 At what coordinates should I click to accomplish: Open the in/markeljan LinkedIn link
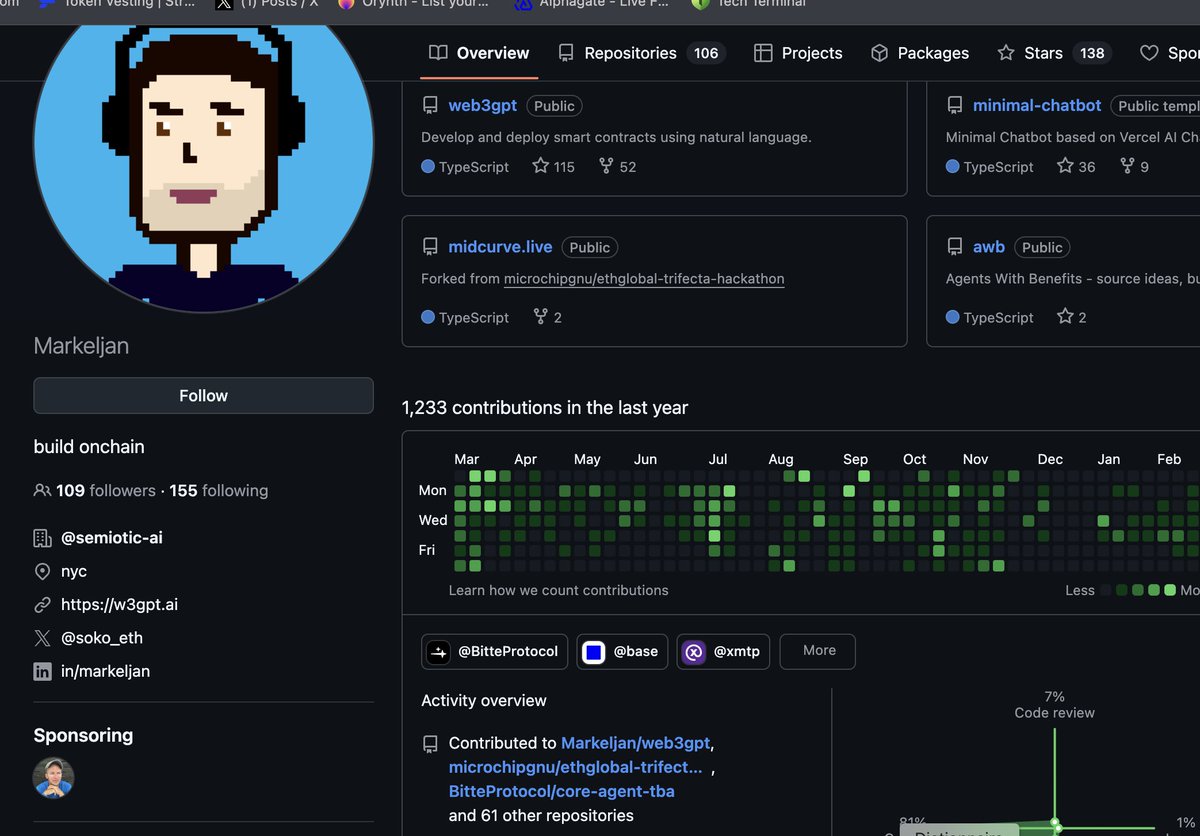pos(105,671)
